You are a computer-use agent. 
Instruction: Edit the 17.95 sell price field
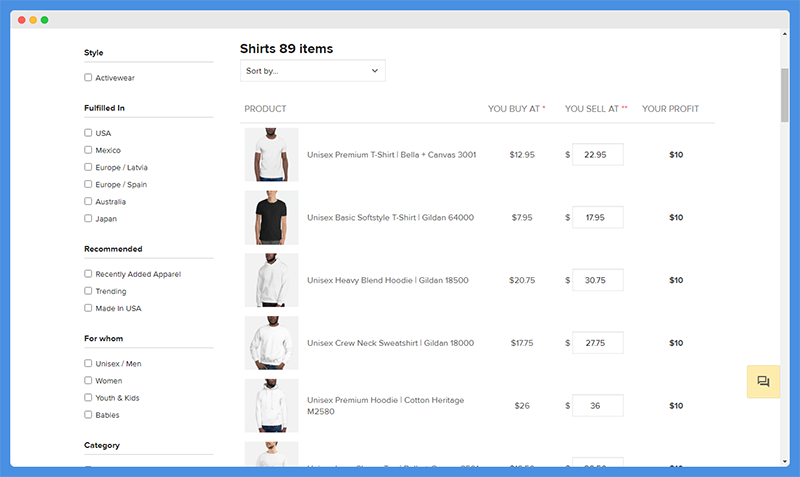[x=597, y=217]
